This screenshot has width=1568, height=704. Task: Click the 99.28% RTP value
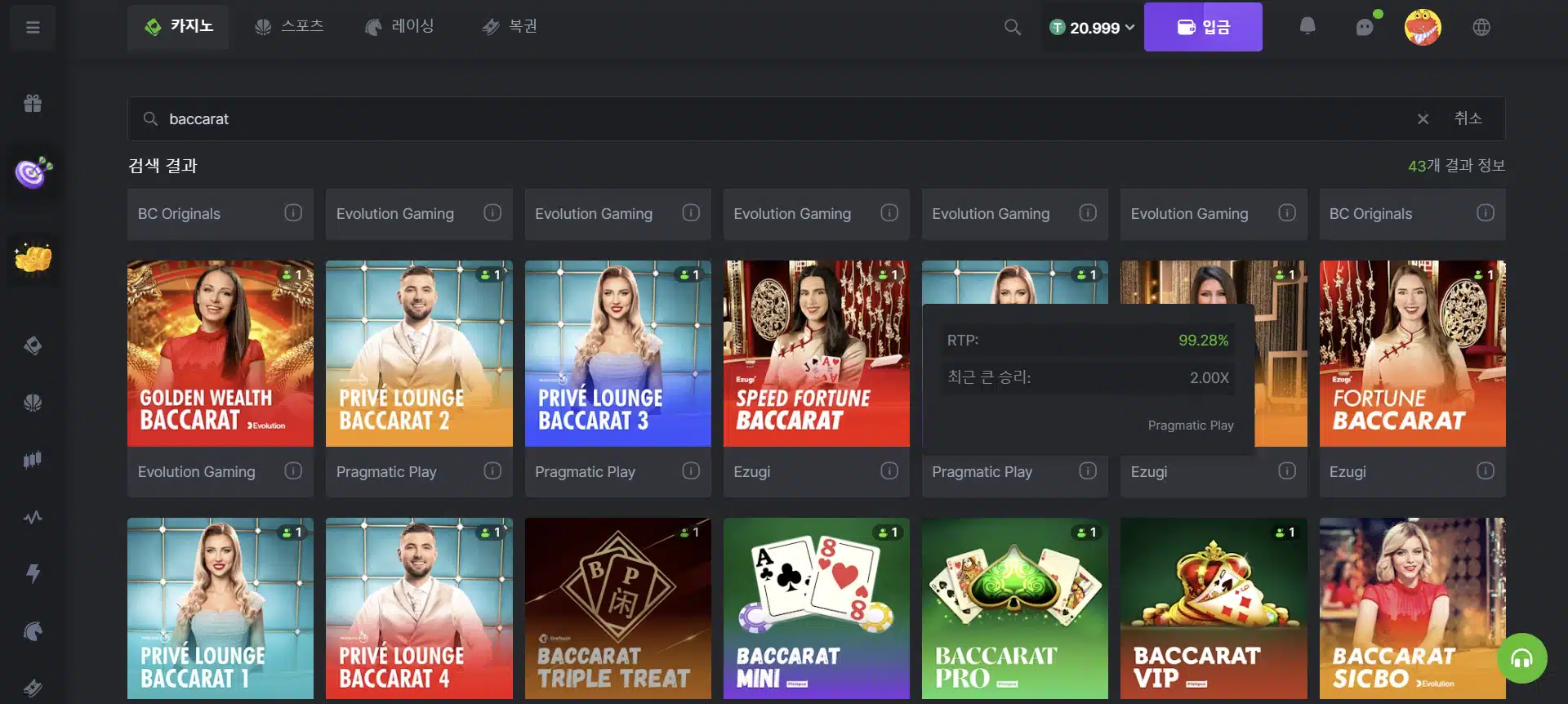coord(1203,341)
